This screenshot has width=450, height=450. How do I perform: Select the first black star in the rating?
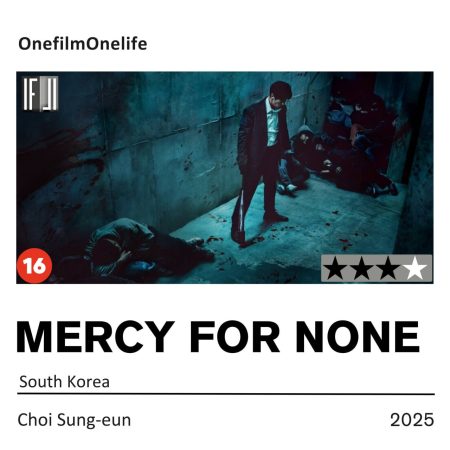pyautogui.click(x=336, y=268)
